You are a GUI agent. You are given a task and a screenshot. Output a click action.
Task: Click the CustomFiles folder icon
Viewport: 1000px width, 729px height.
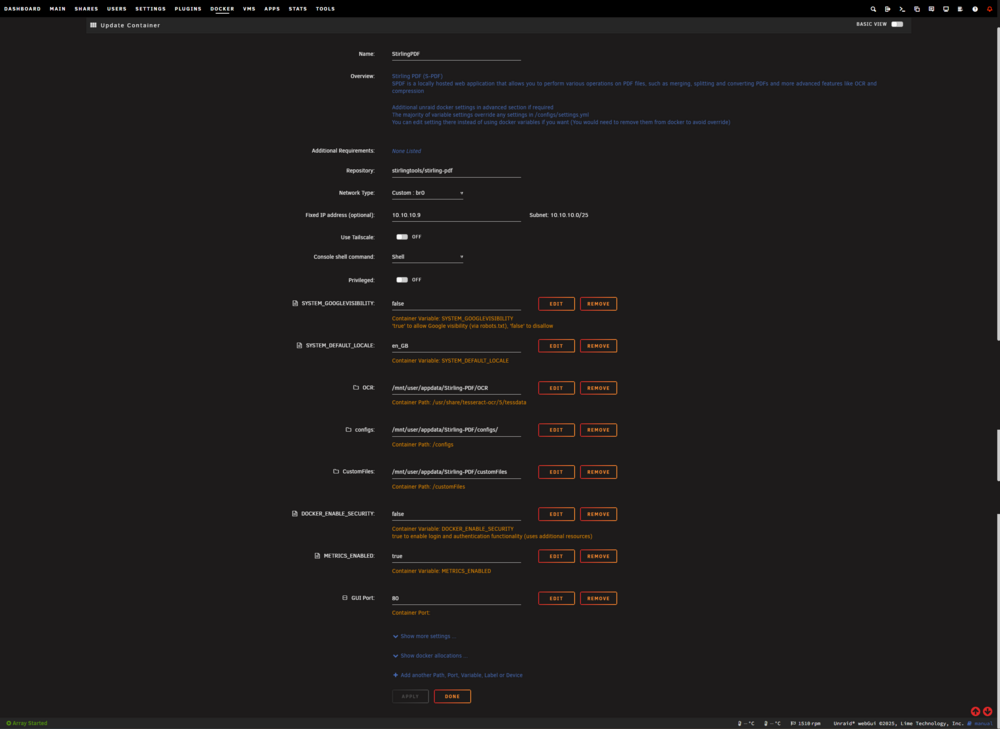335,472
